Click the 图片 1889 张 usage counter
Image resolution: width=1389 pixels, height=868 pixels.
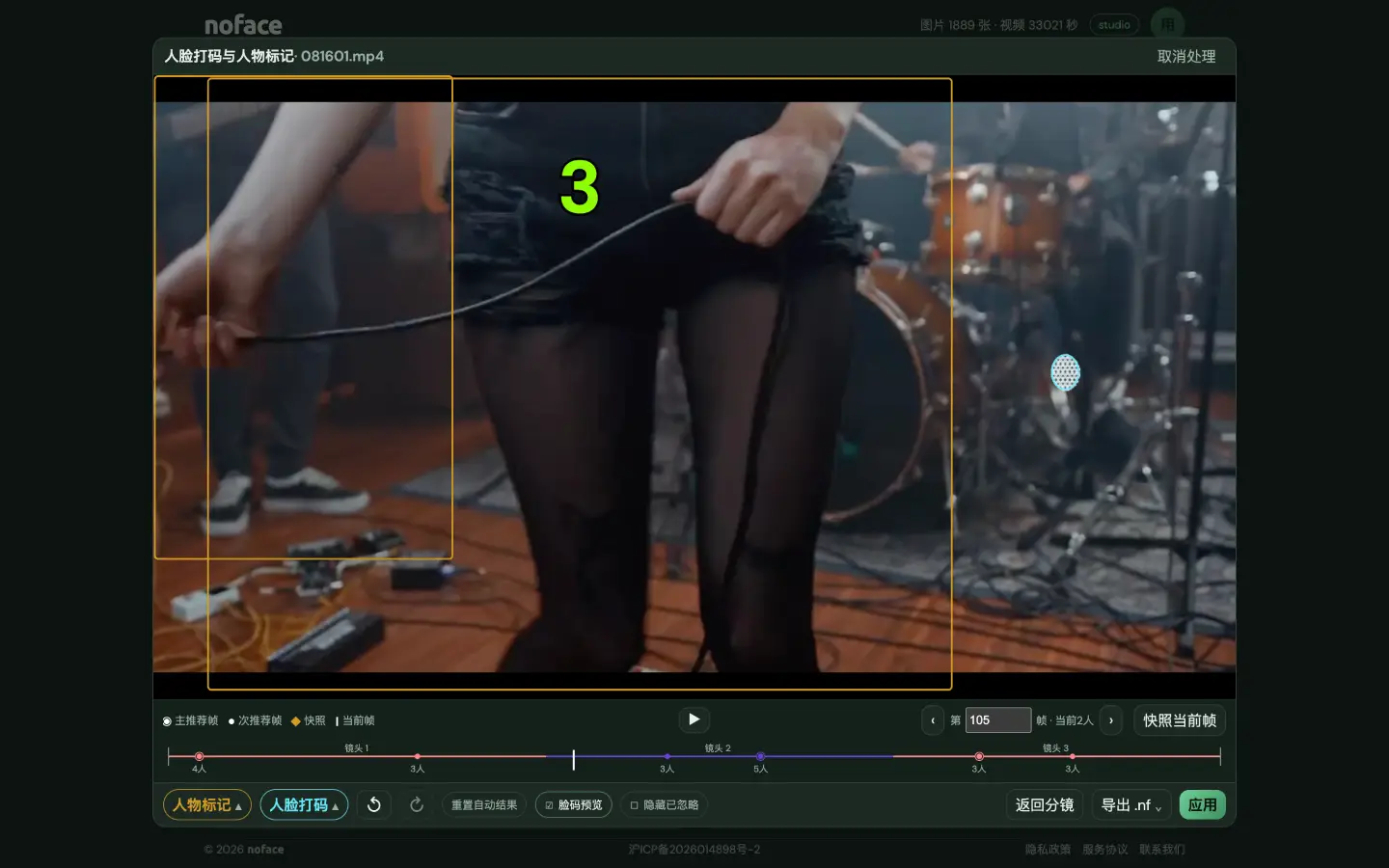point(954,25)
